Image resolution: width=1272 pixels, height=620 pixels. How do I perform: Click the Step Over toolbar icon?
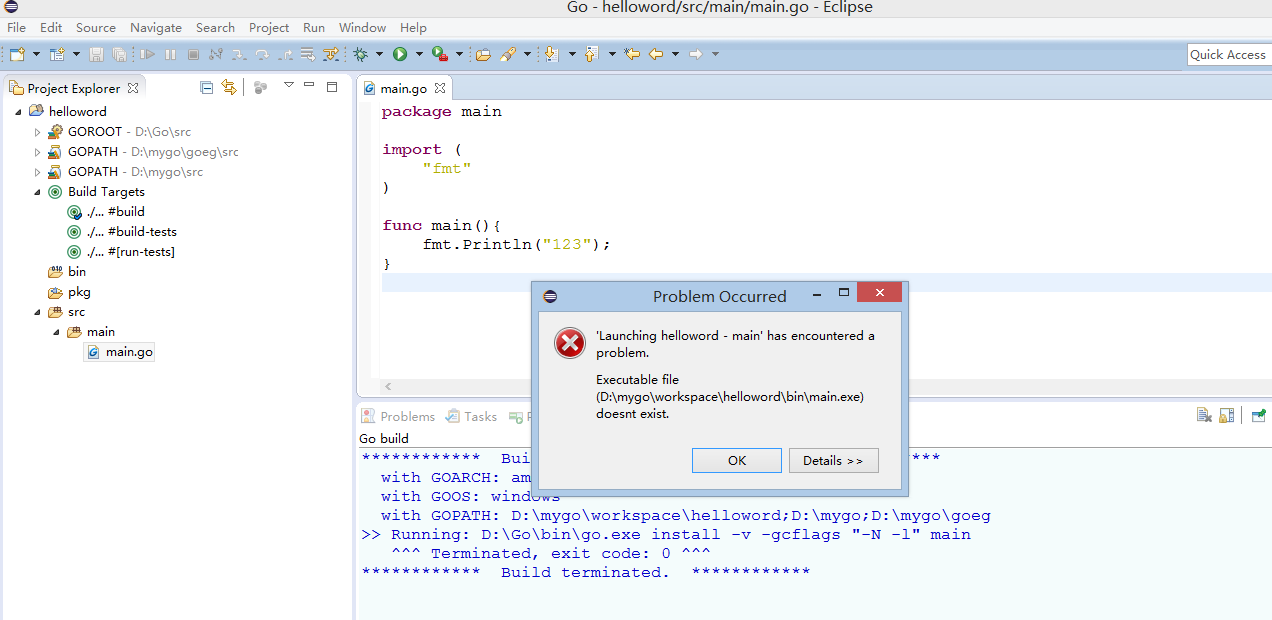pyautogui.click(x=262, y=54)
